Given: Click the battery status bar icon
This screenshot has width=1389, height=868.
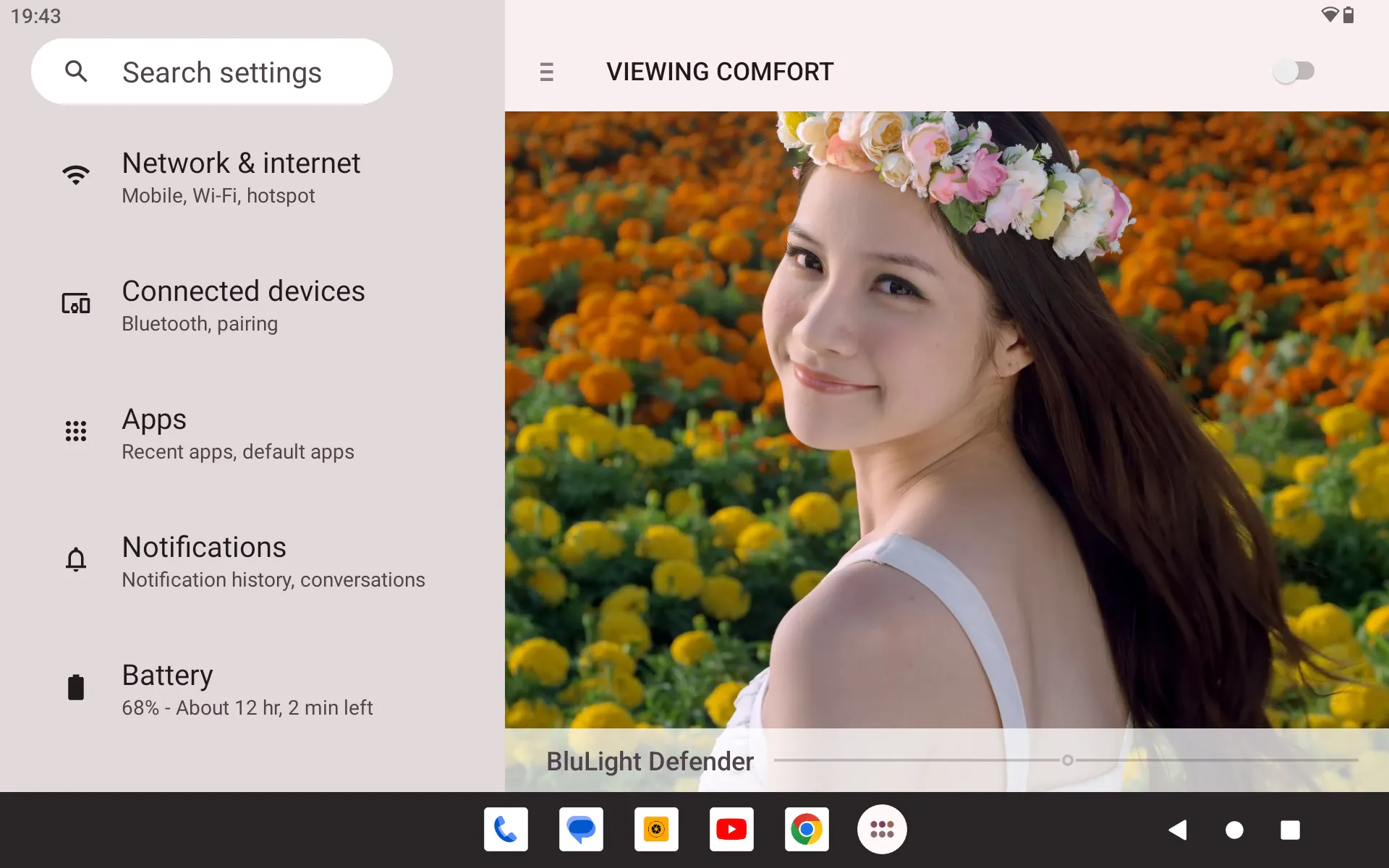Looking at the screenshot, I should [x=1348, y=14].
